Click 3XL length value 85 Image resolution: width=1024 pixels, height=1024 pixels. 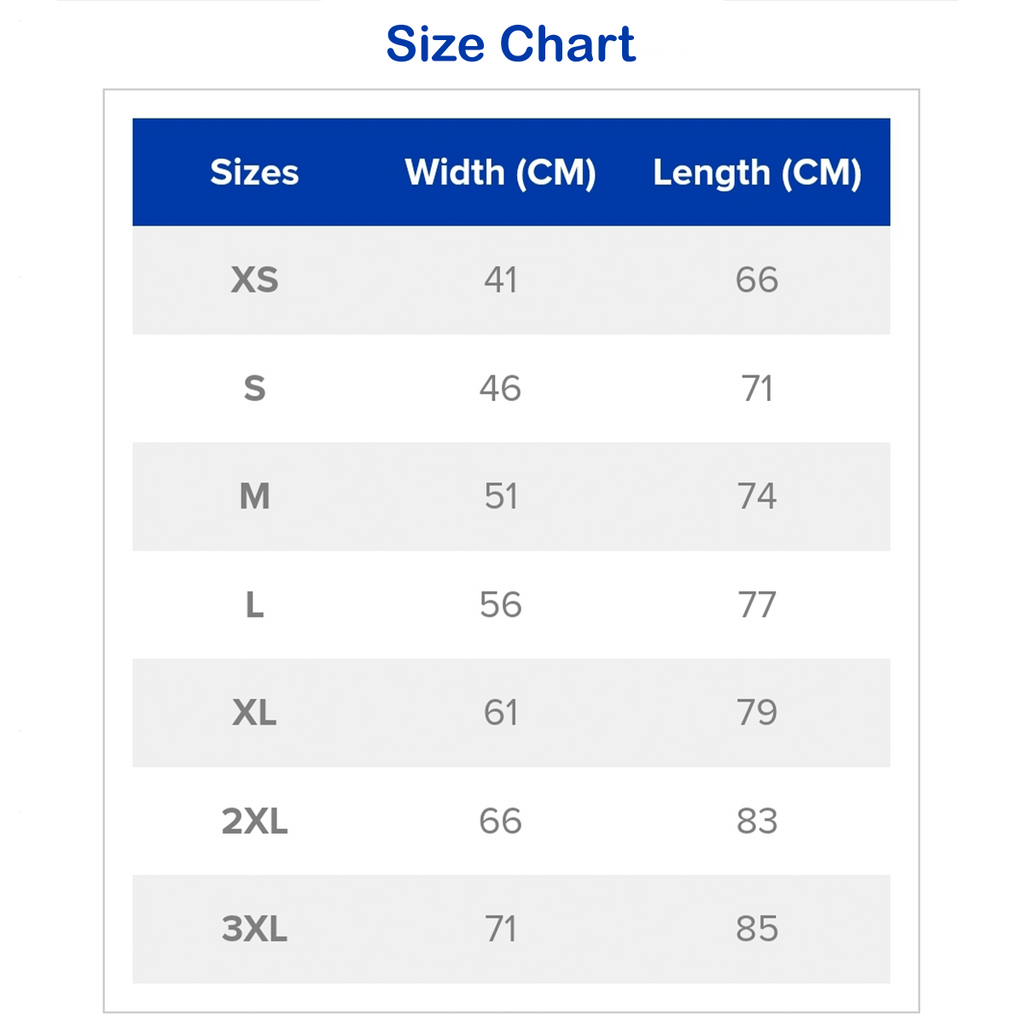[x=758, y=929]
